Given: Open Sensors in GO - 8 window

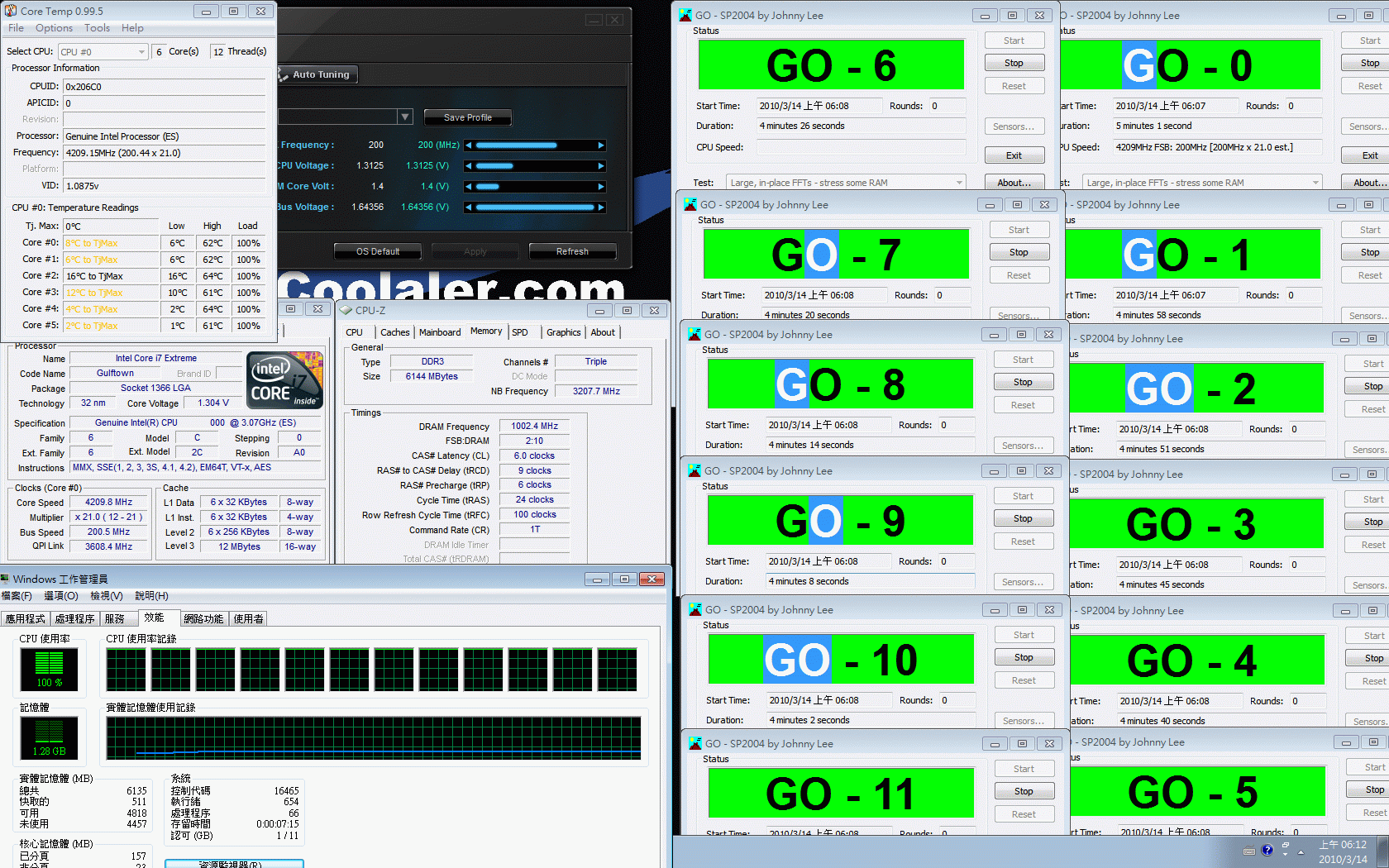Looking at the screenshot, I should pyautogui.click(x=1023, y=446).
